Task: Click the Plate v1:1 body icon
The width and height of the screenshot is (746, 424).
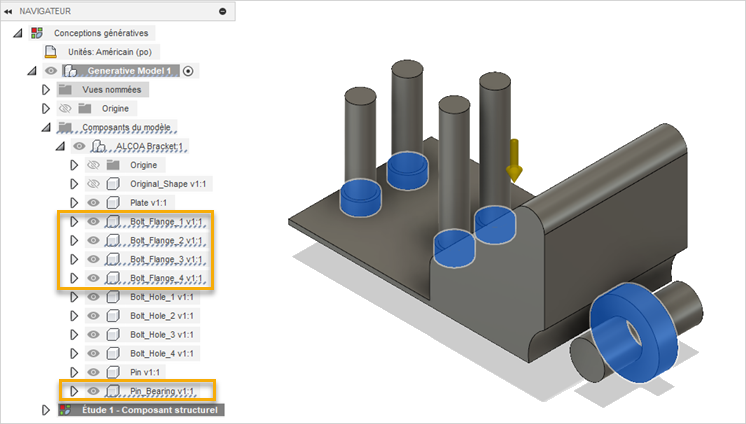Action: [113, 203]
